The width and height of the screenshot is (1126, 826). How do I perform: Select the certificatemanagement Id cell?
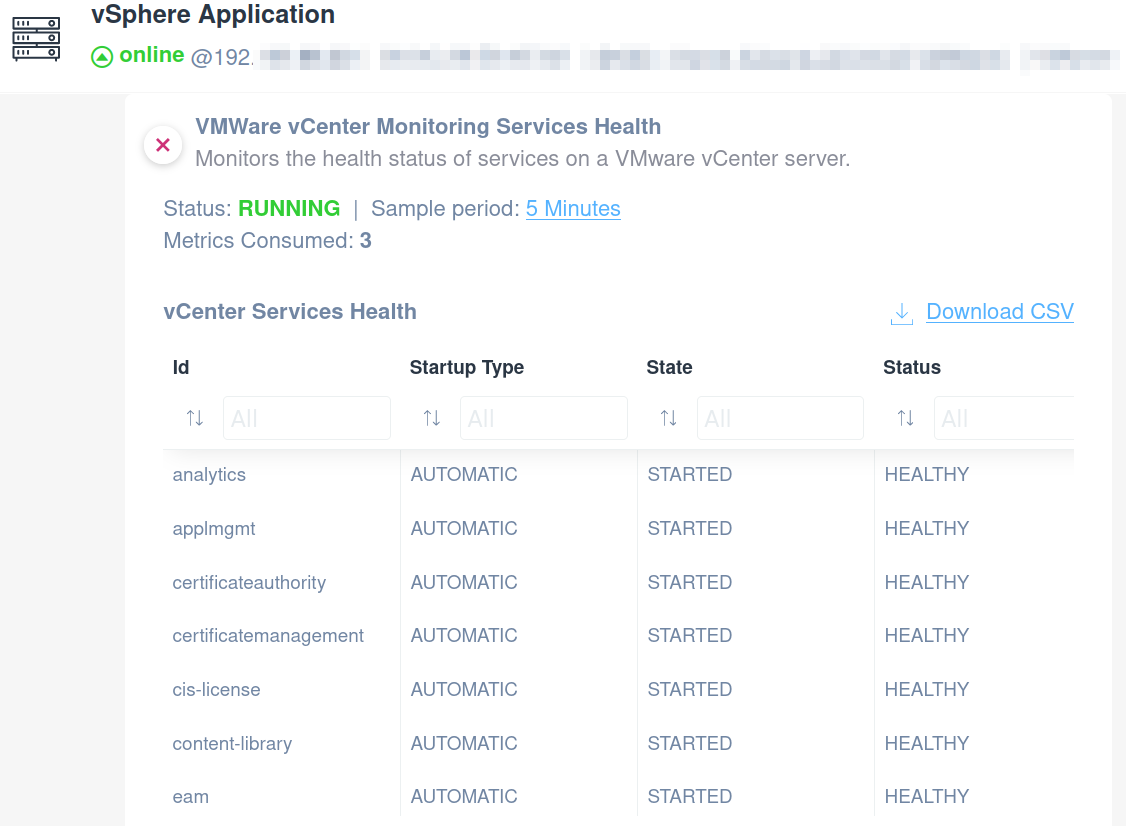tap(268, 636)
